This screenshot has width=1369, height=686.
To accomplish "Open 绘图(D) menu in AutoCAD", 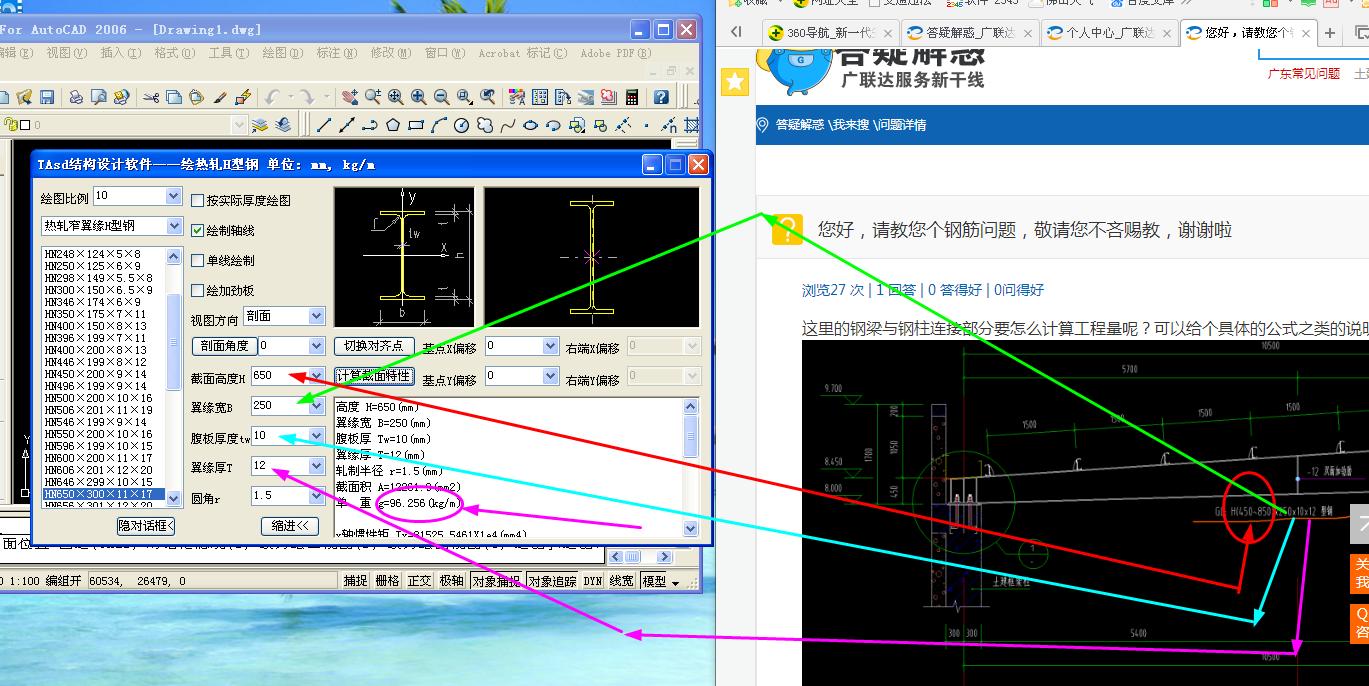I will [x=283, y=53].
